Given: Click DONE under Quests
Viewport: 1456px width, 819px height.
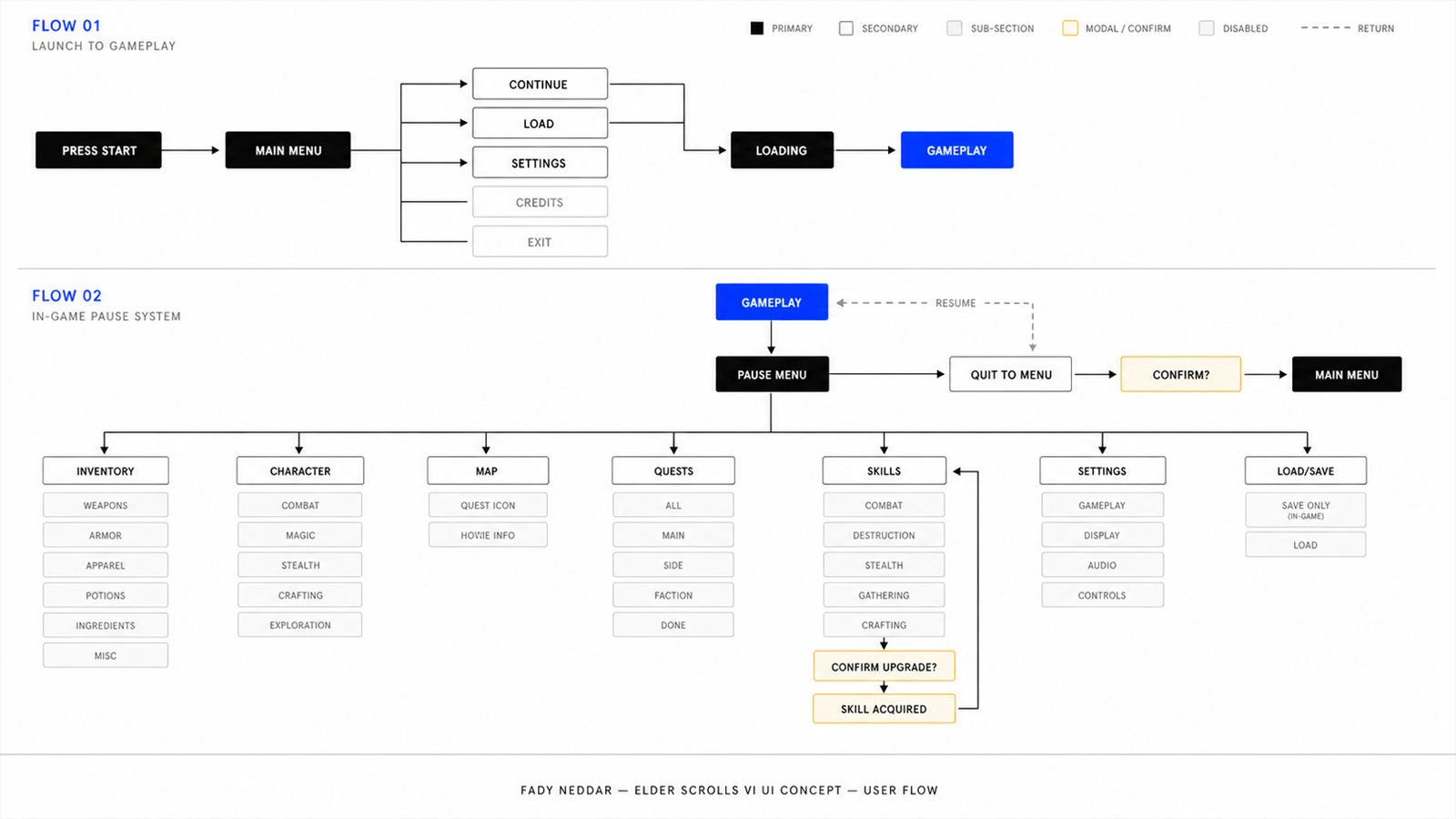Looking at the screenshot, I should [x=673, y=625].
